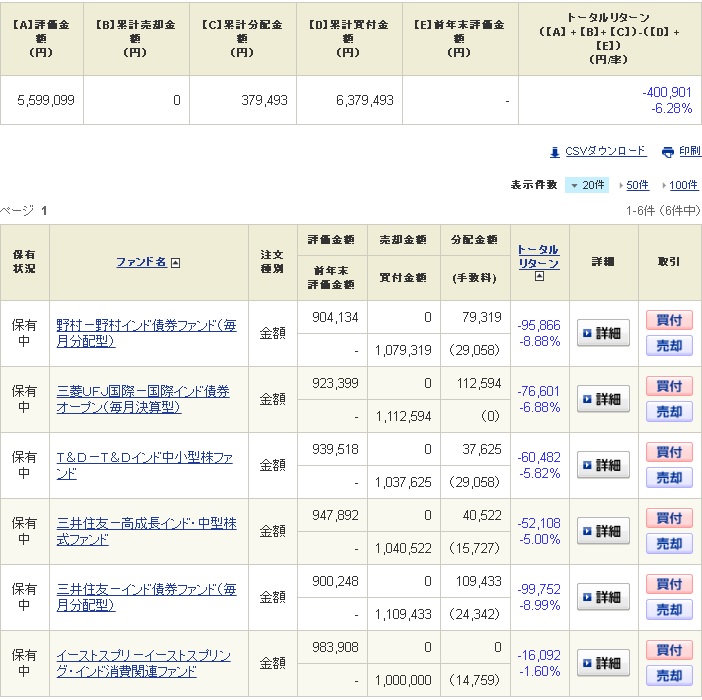702x700 pixels.
Task: Click 詳細 button for 野村インド債券ファンド
Action: coord(603,334)
